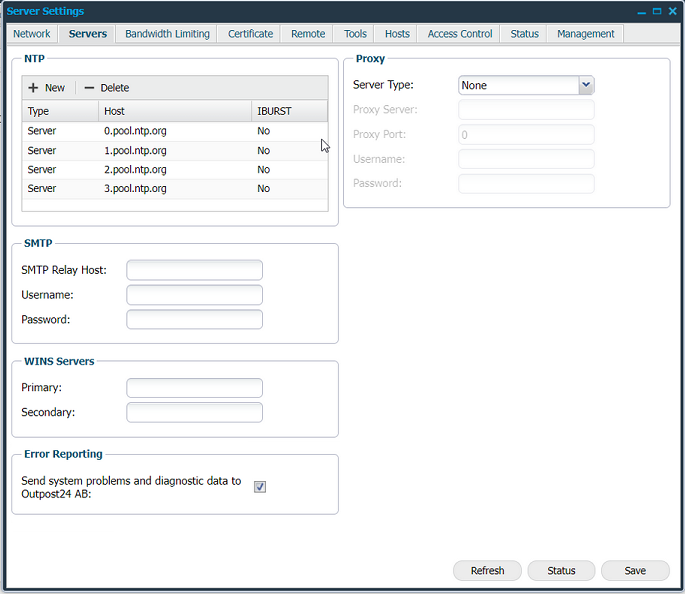Save the server settings

[x=635, y=571]
